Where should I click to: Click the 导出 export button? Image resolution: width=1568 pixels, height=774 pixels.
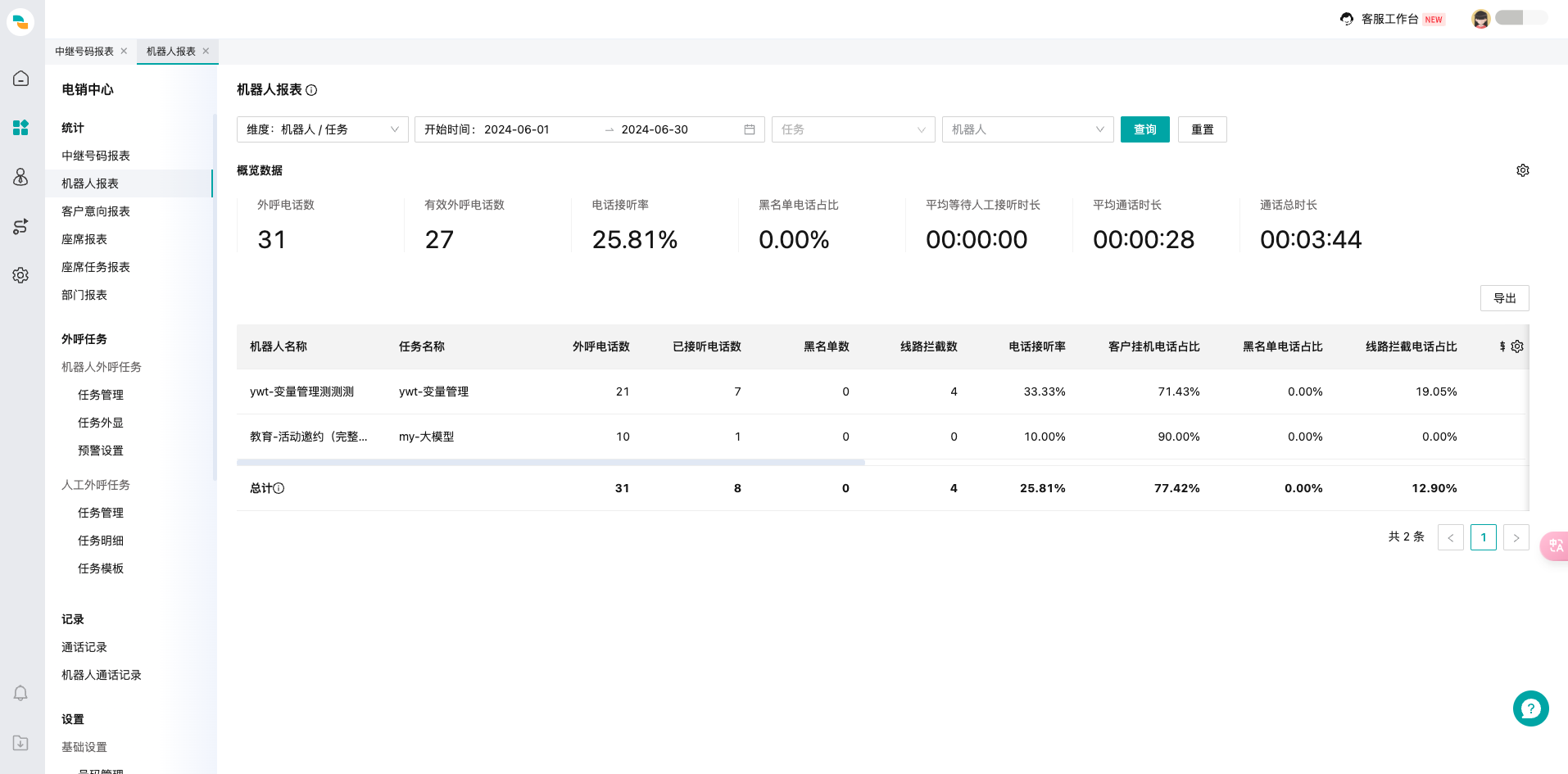1505,298
